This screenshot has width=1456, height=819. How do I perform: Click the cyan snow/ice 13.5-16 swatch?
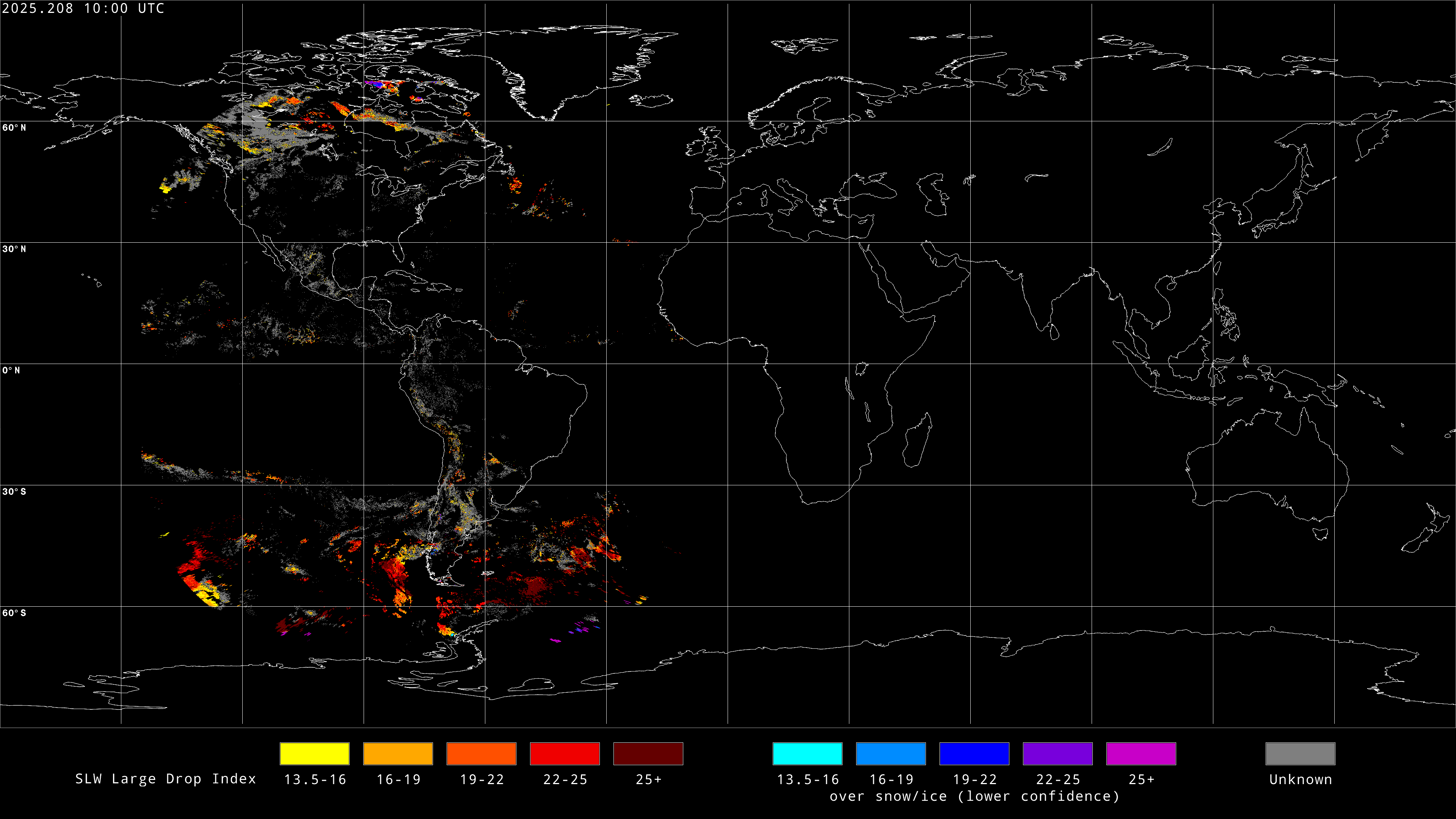point(807,753)
